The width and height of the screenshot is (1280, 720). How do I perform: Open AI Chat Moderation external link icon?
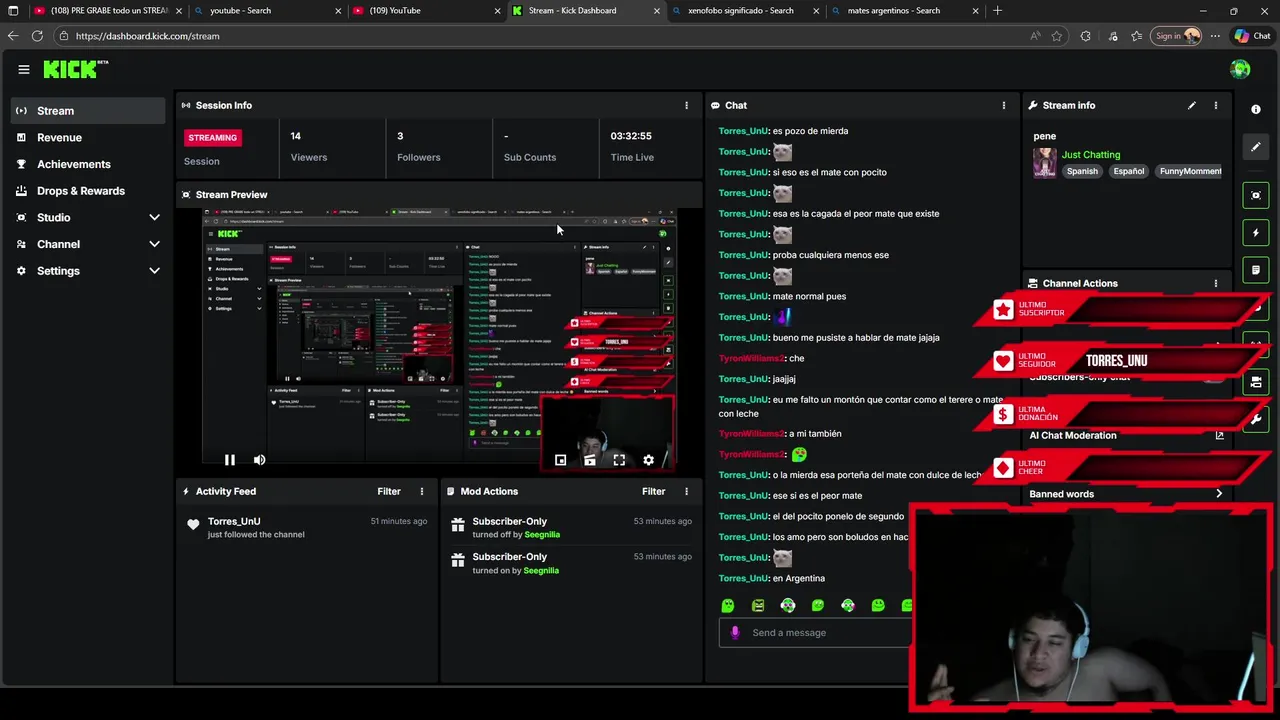coord(1219,435)
